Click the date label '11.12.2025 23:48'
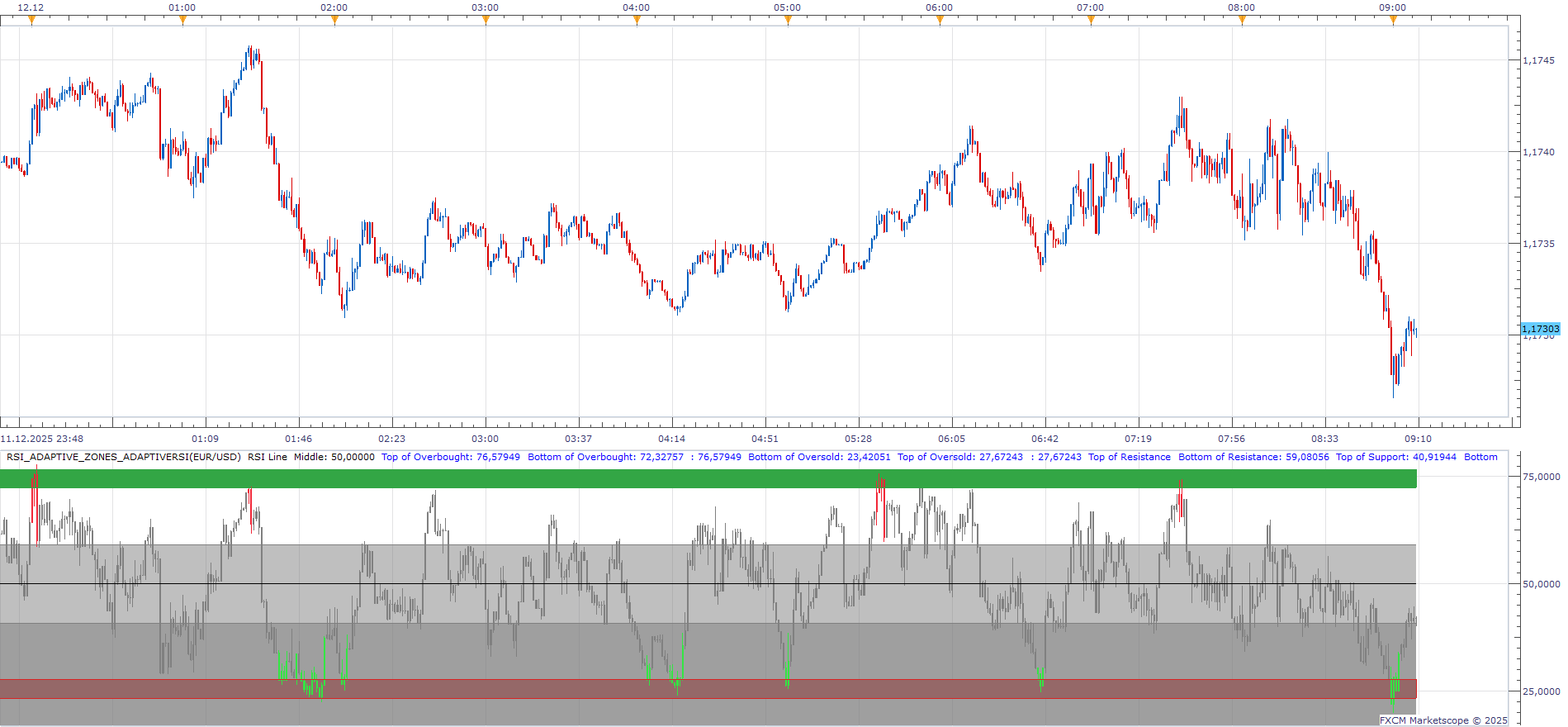This screenshot has height=727, width=1568. pos(42,439)
